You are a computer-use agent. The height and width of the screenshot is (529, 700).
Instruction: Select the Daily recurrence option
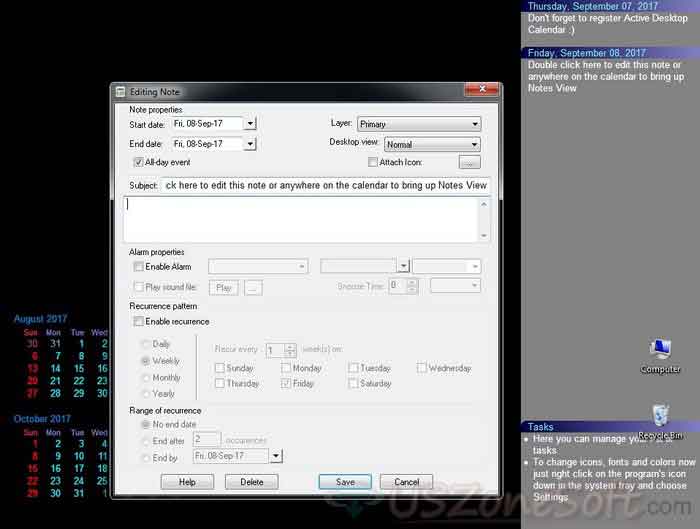146,344
